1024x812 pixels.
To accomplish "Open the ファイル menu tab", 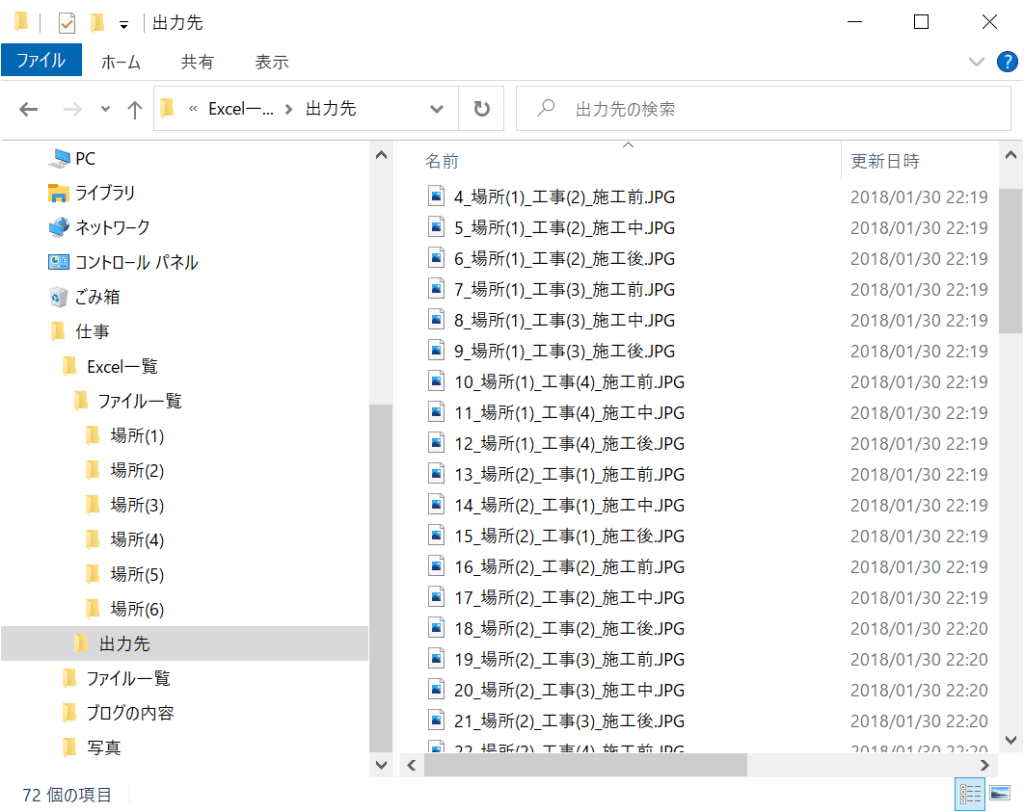I will click(x=41, y=61).
